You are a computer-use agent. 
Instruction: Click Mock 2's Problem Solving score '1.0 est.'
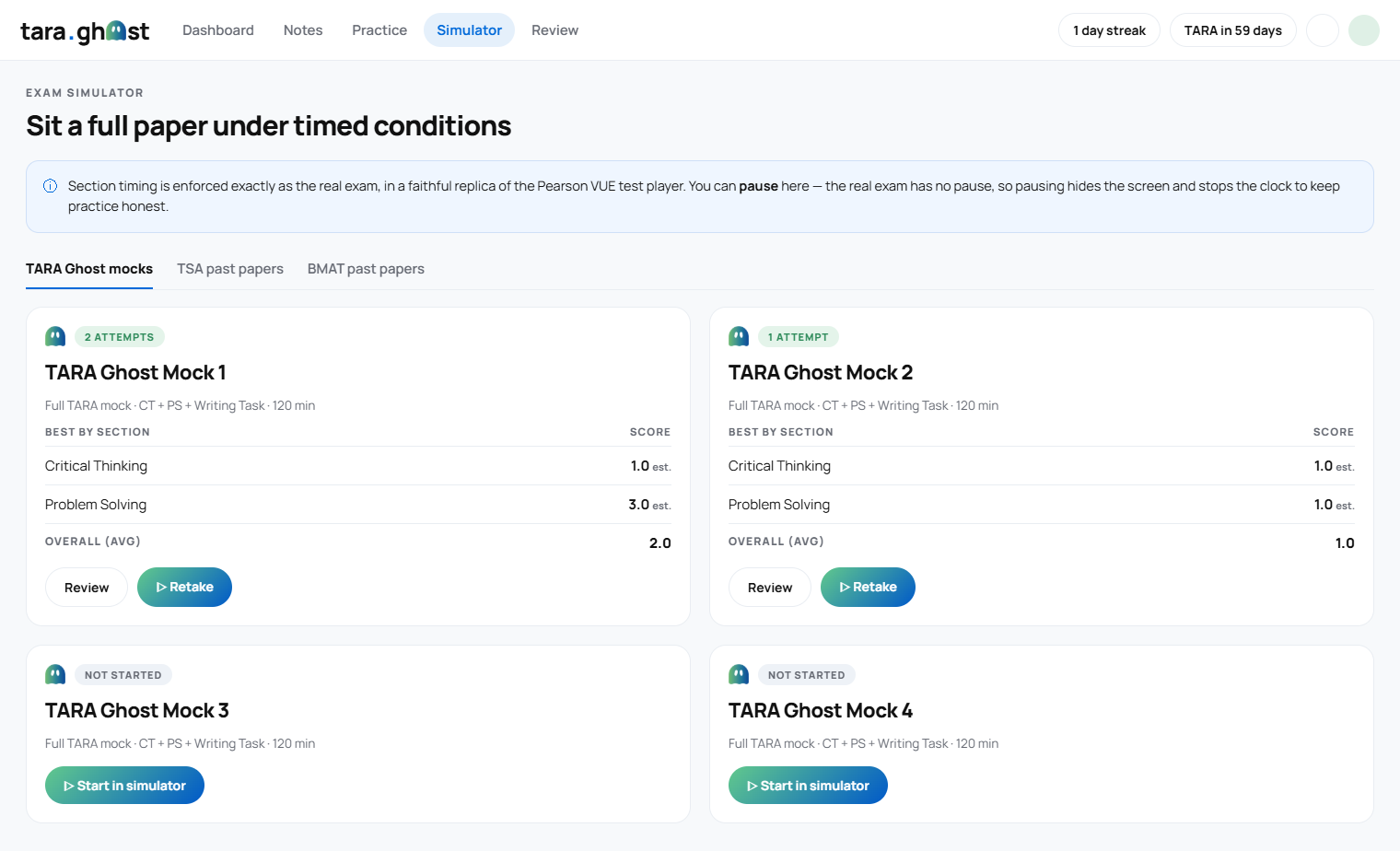[x=1335, y=505]
